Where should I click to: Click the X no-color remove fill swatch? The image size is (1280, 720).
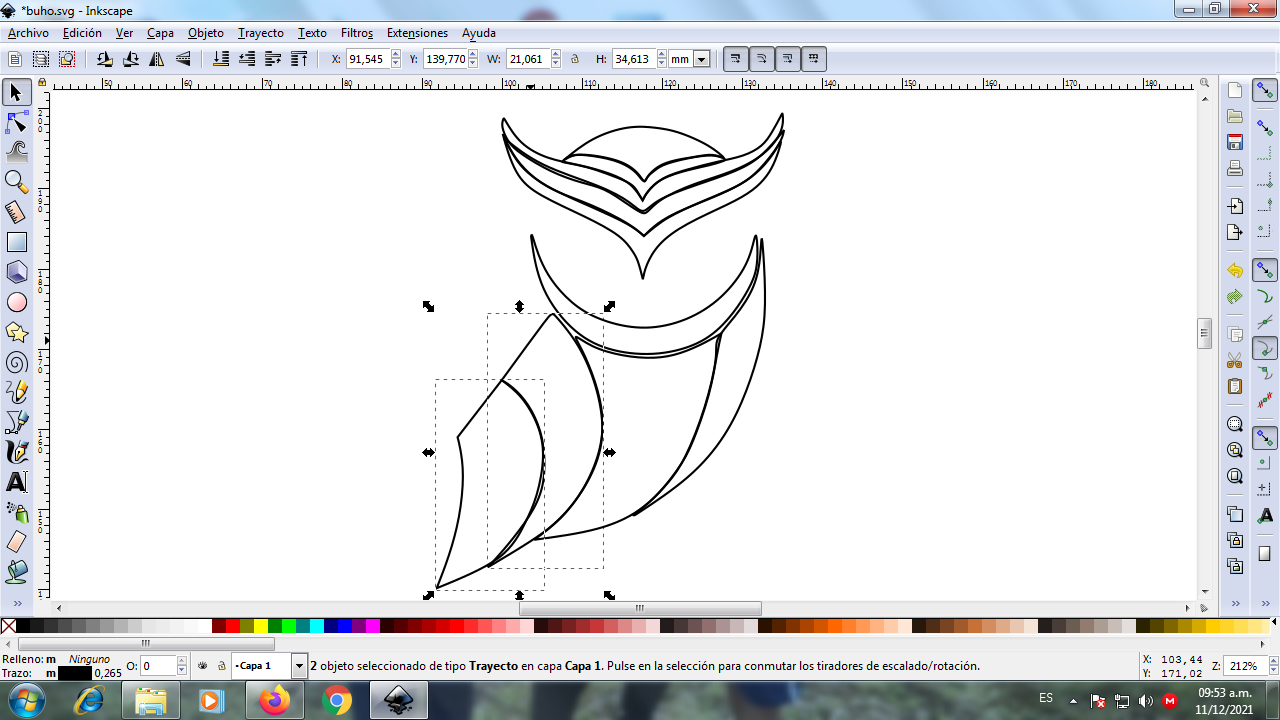[8, 626]
